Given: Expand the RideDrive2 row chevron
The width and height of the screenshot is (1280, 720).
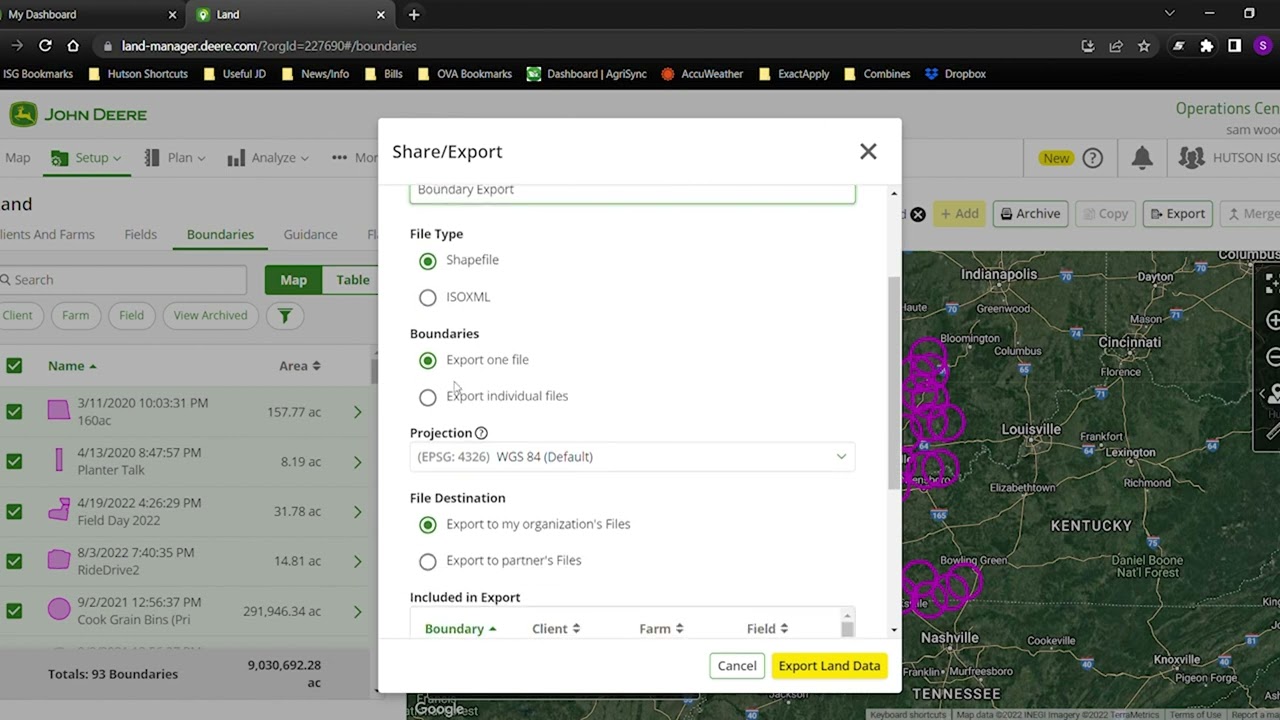Looking at the screenshot, I should (357, 561).
